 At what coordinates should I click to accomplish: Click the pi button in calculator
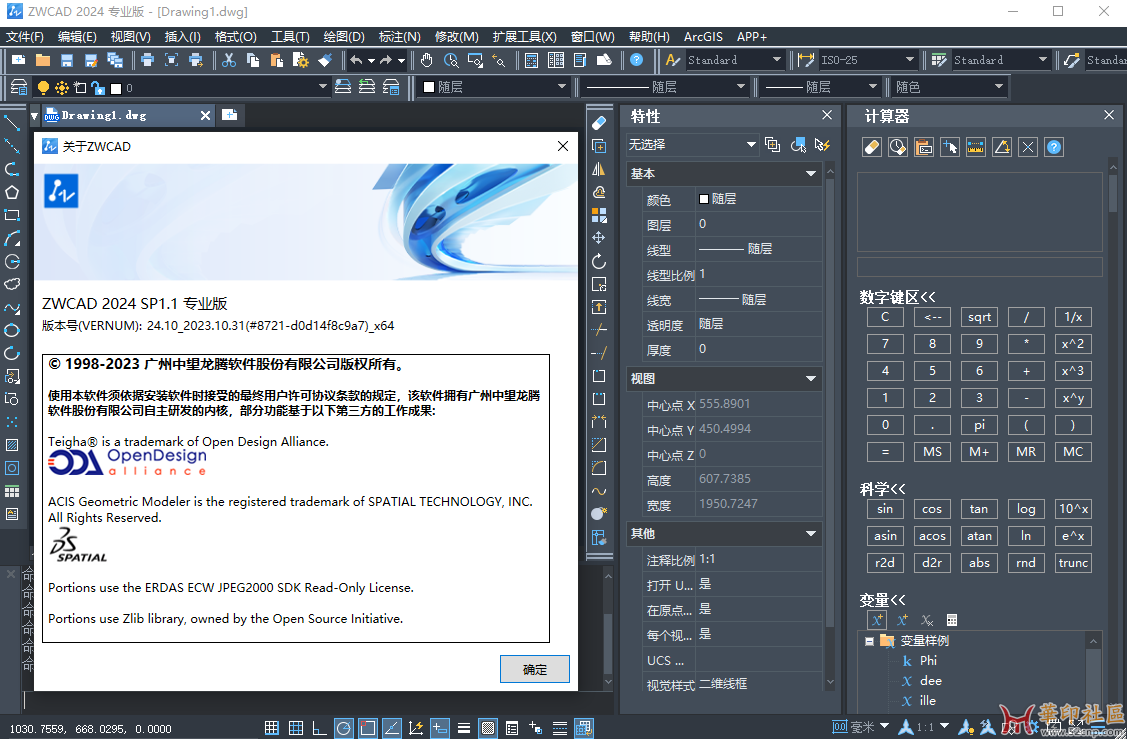[979, 425]
